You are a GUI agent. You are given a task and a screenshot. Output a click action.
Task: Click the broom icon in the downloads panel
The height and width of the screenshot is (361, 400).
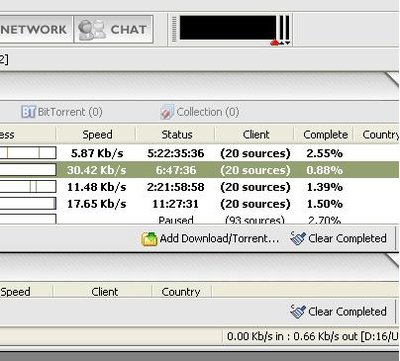point(298,238)
